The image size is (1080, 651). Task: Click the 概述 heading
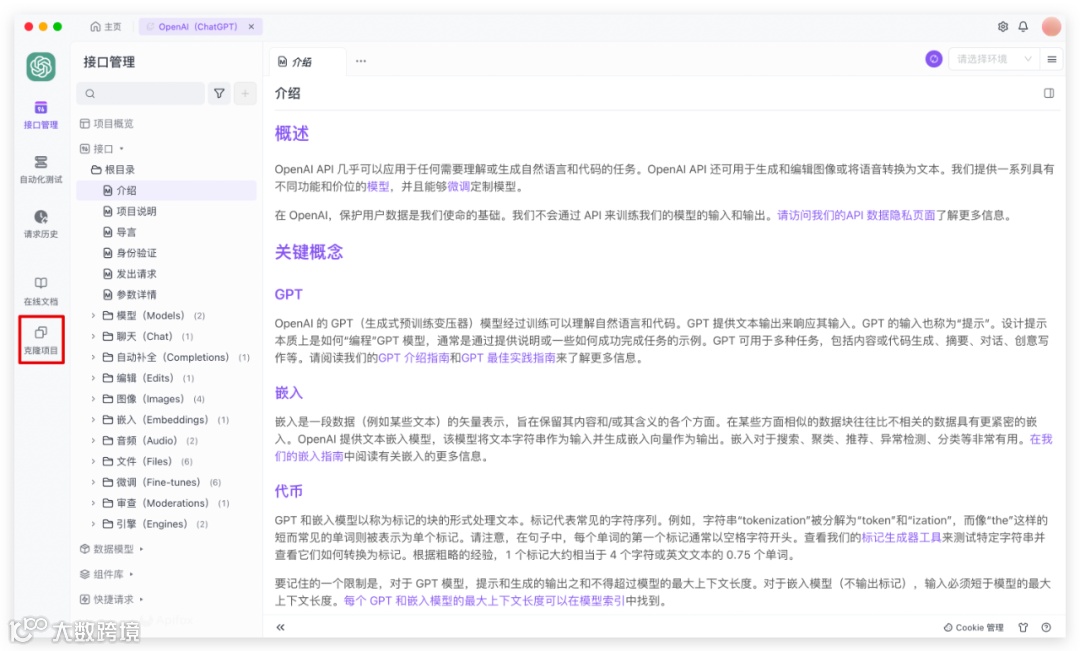291,134
